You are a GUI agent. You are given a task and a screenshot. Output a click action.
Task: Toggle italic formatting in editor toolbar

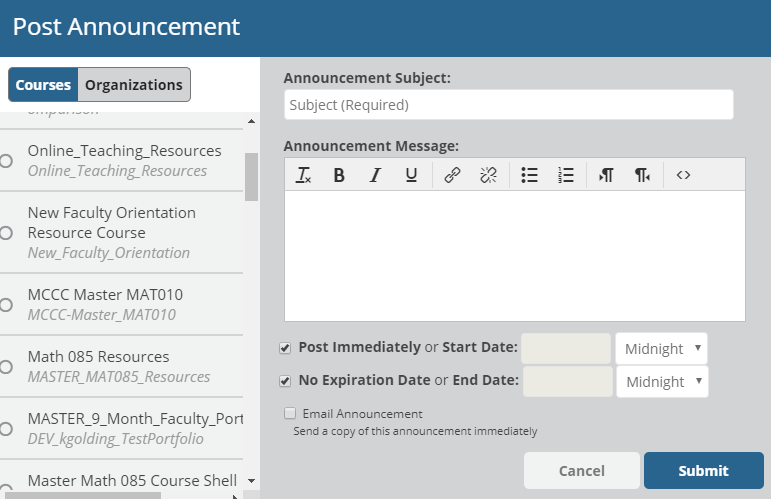click(375, 175)
